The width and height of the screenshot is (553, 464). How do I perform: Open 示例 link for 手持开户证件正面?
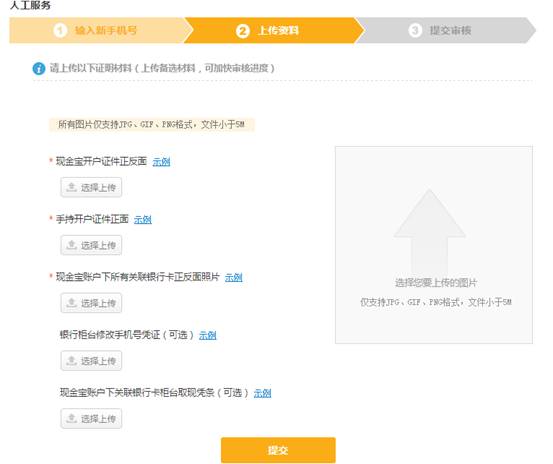click(143, 220)
